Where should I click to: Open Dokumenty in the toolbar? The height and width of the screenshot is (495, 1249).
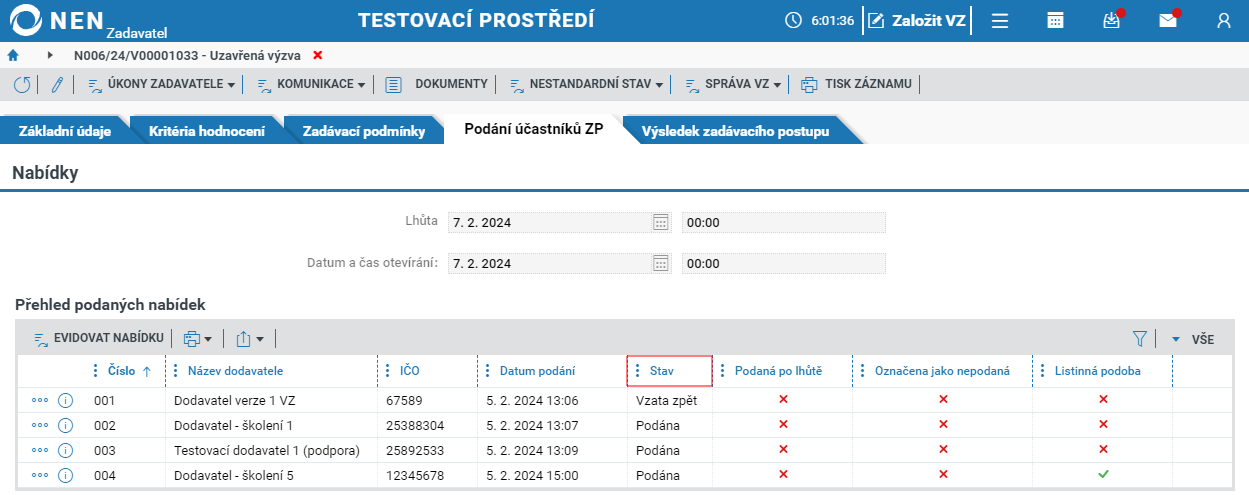(437, 84)
